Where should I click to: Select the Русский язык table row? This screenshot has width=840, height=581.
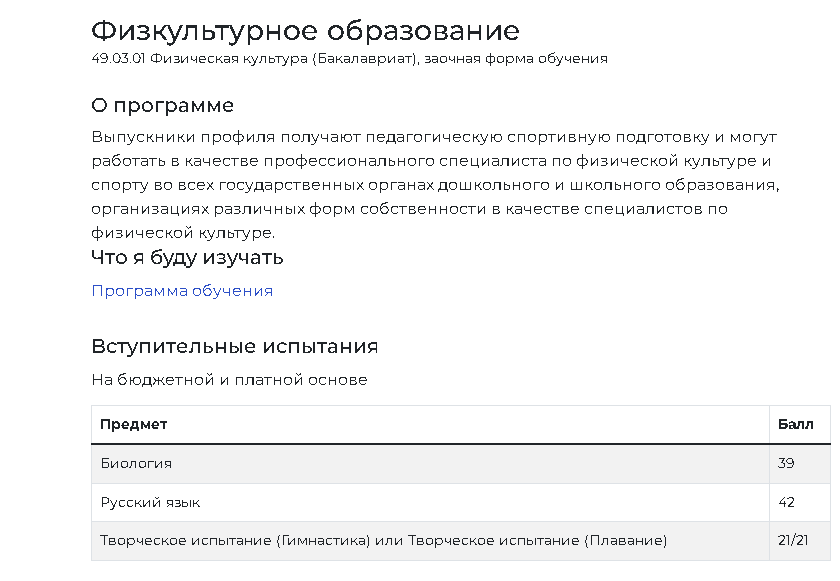tap(461, 502)
